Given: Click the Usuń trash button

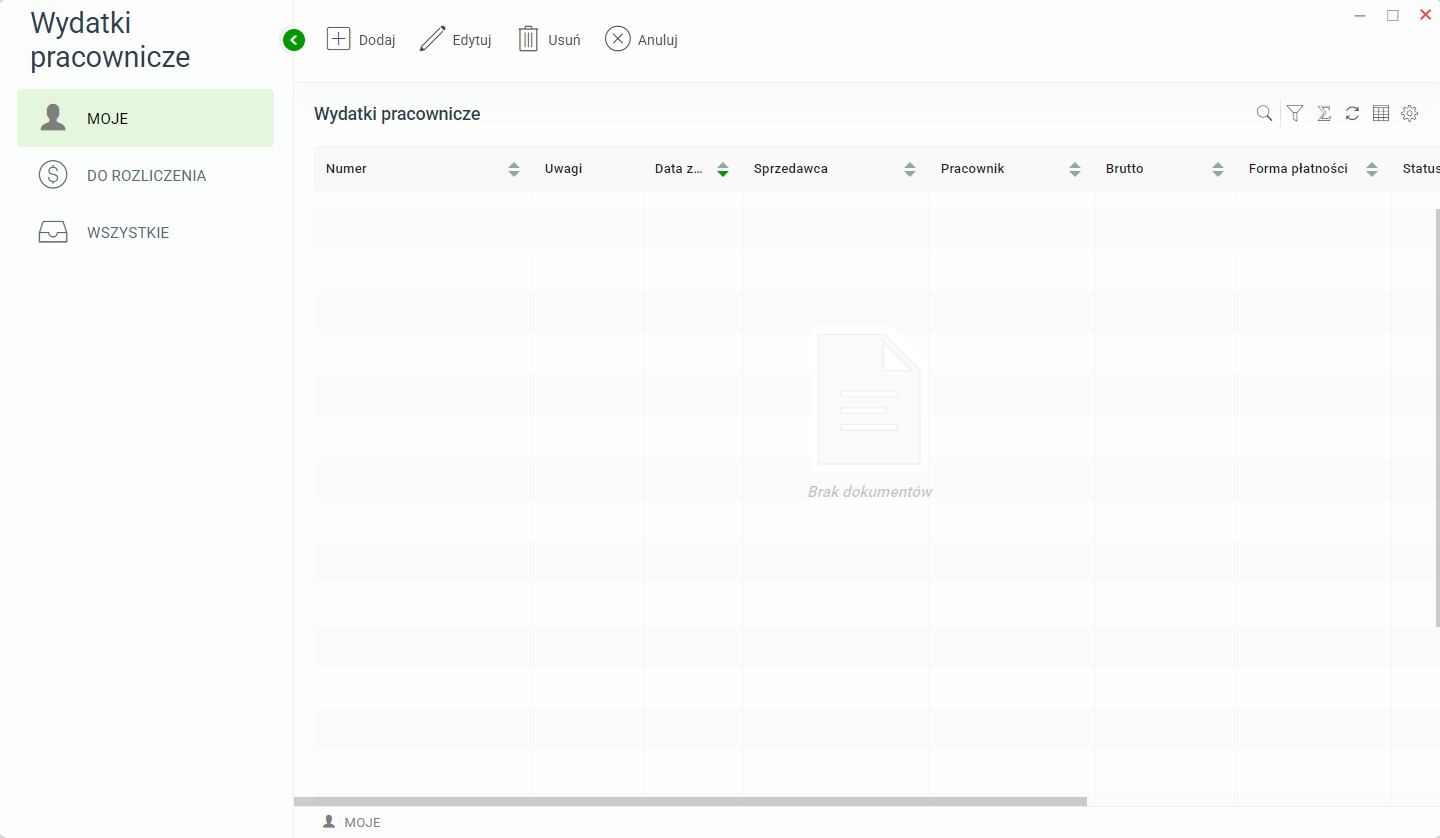Looking at the screenshot, I should (x=549, y=40).
